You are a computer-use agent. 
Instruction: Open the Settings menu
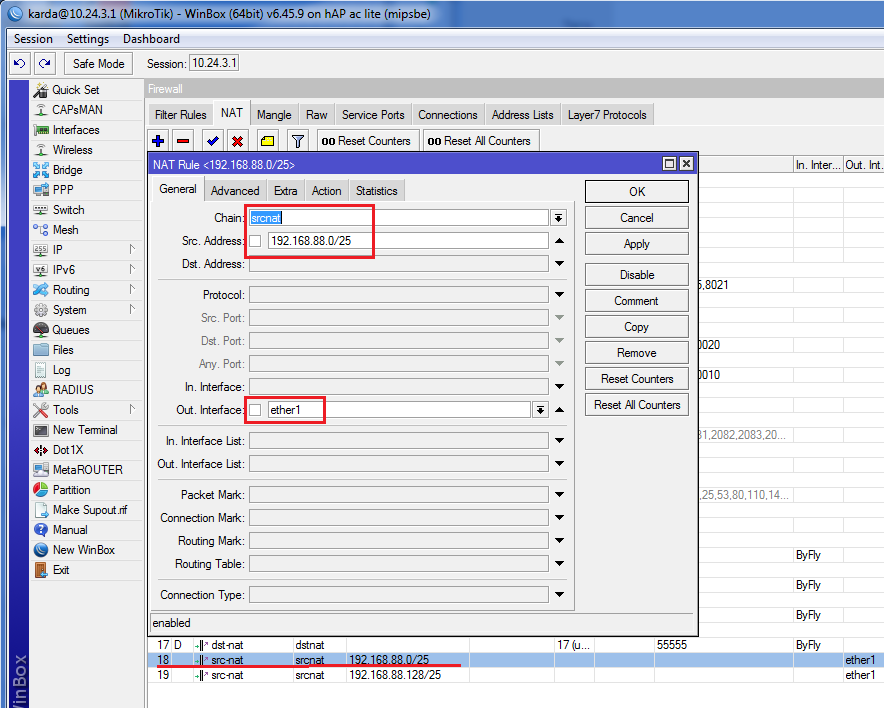pos(88,39)
